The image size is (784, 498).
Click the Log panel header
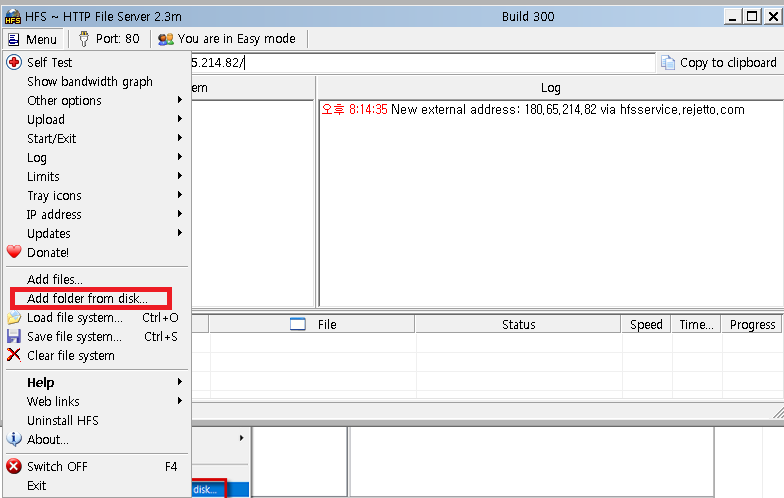click(550, 88)
